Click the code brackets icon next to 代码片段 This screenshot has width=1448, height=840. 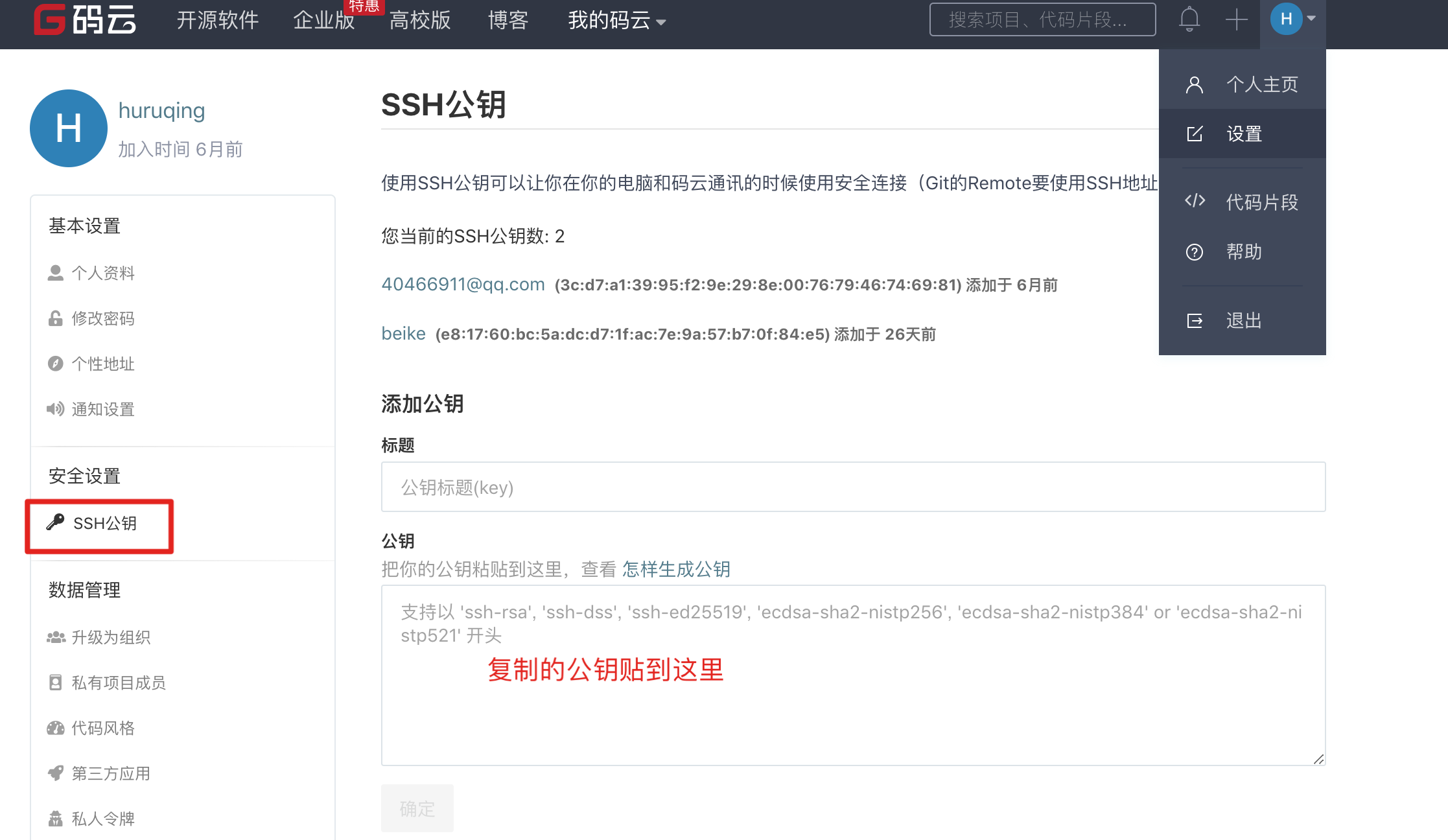pyautogui.click(x=1195, y=200)
